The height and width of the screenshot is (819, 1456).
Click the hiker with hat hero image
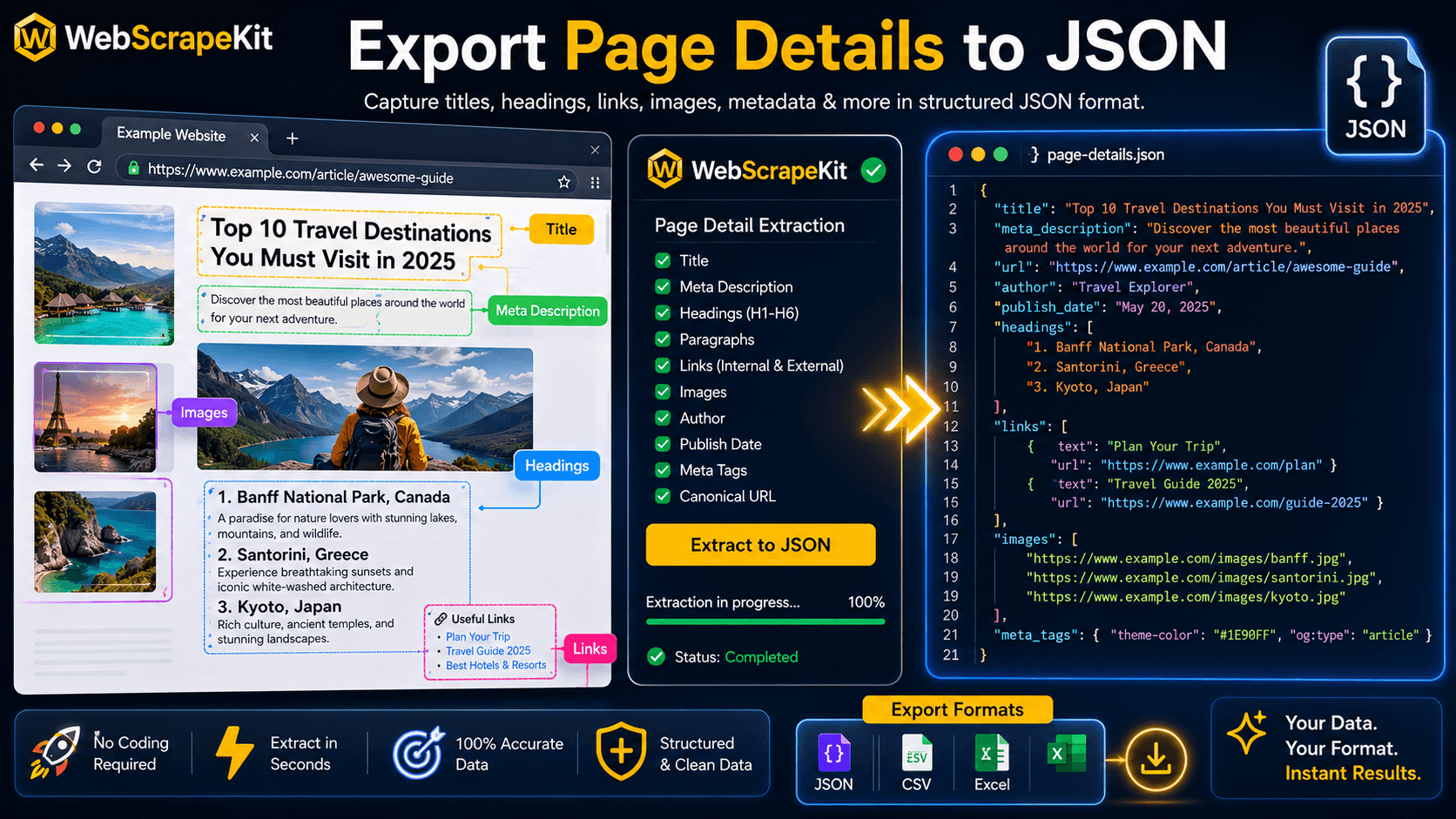coord(365,407)
